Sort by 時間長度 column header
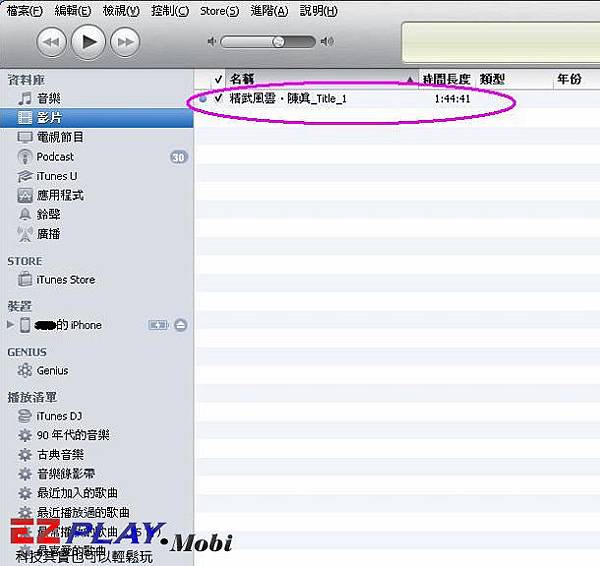The image size is (600, 566). pyautogui.click(x=447, y=80)
